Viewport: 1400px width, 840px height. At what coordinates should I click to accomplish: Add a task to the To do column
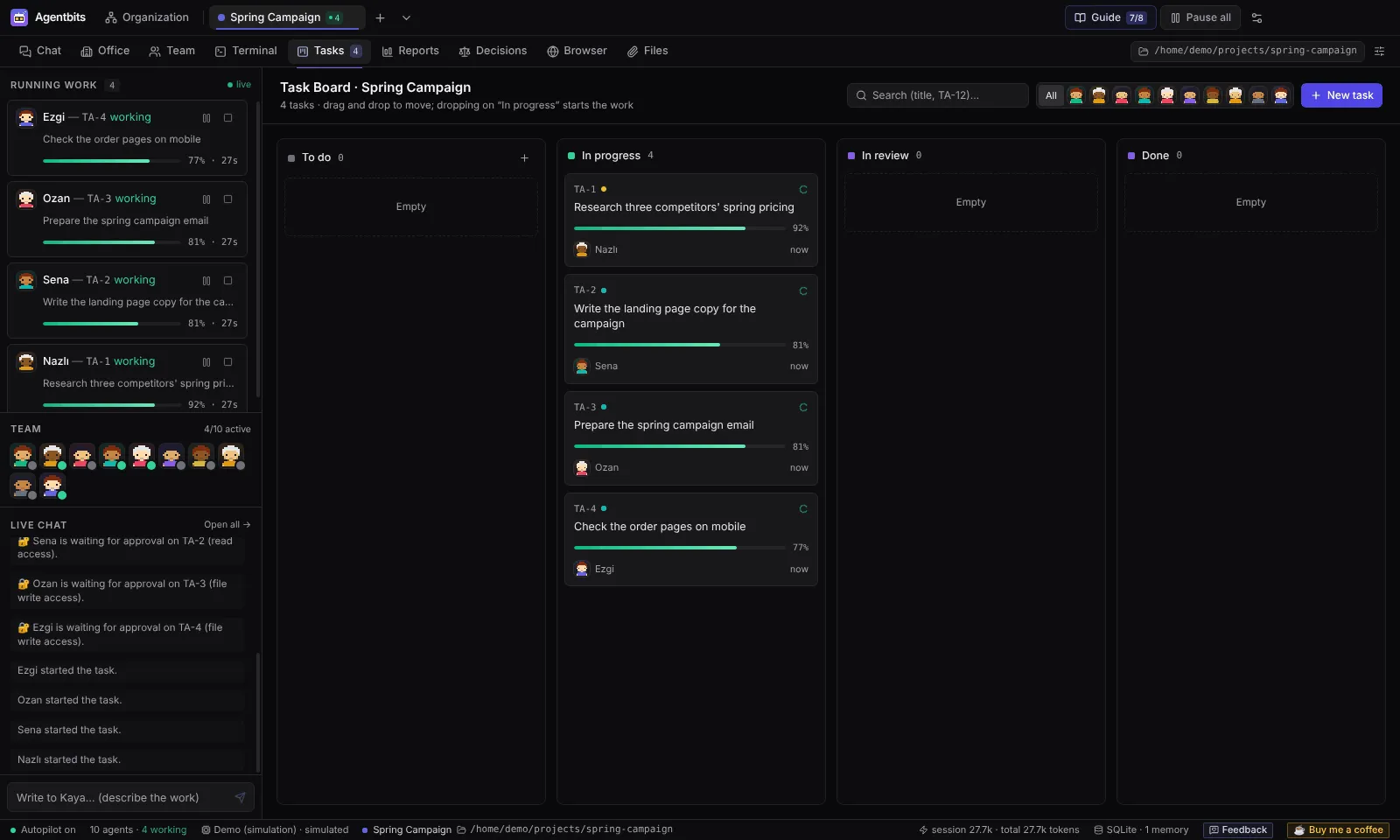click(x=524, y=158)
